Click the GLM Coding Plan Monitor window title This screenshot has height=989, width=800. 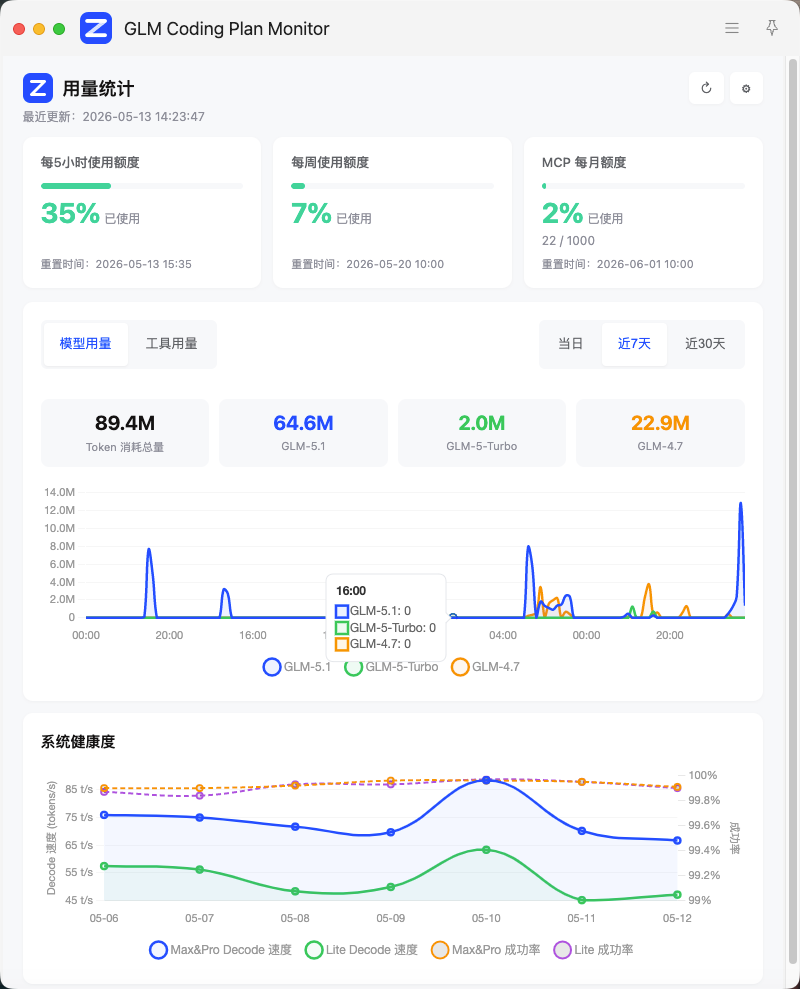tap(226, 29)
